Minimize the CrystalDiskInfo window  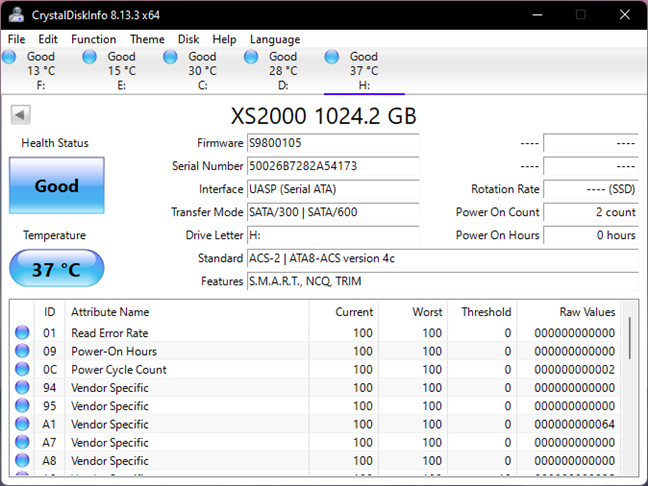tap(537, 15)
